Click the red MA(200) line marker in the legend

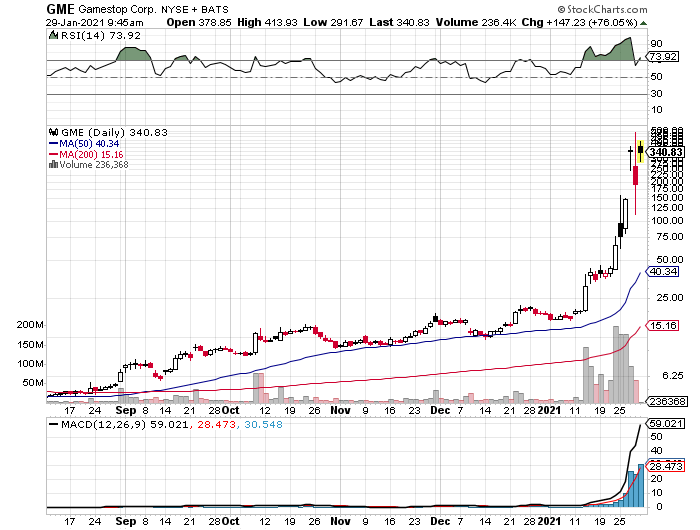[53, 154]
